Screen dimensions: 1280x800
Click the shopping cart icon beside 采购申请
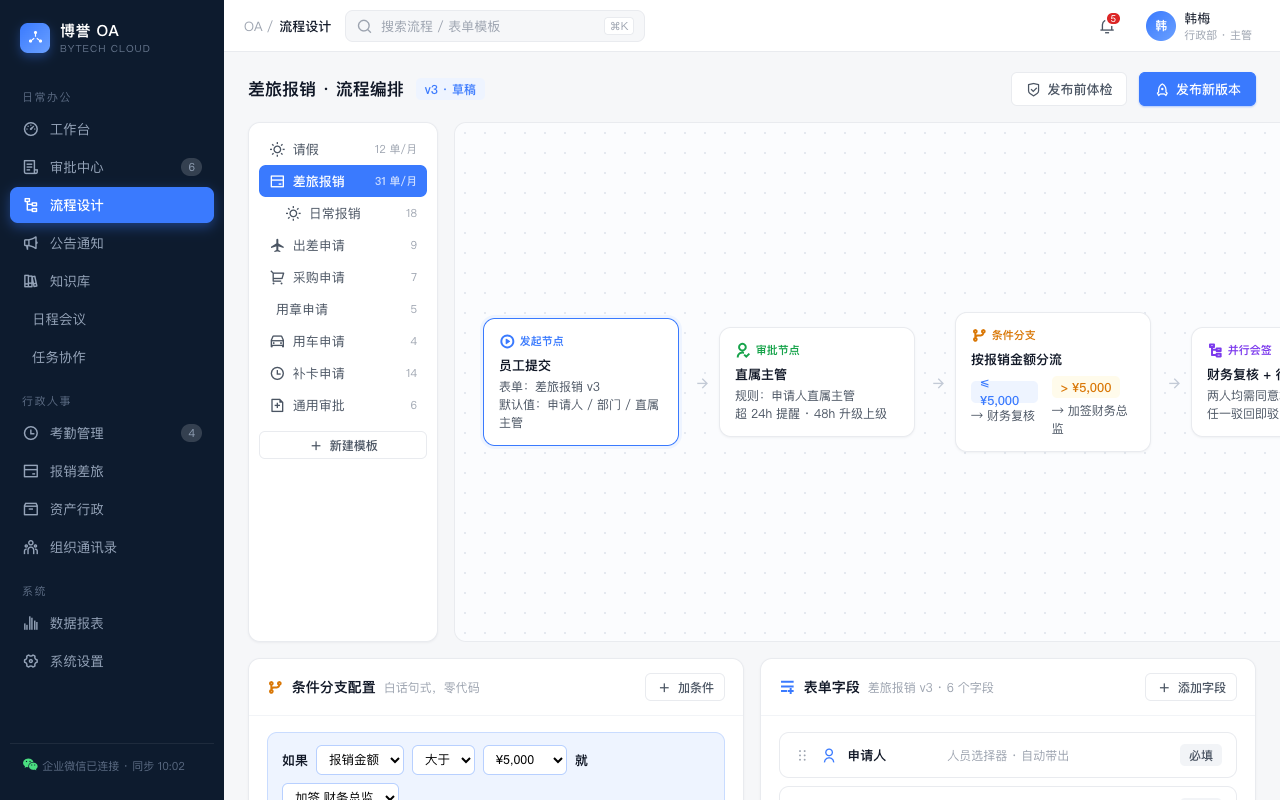[x=277, y=277]
